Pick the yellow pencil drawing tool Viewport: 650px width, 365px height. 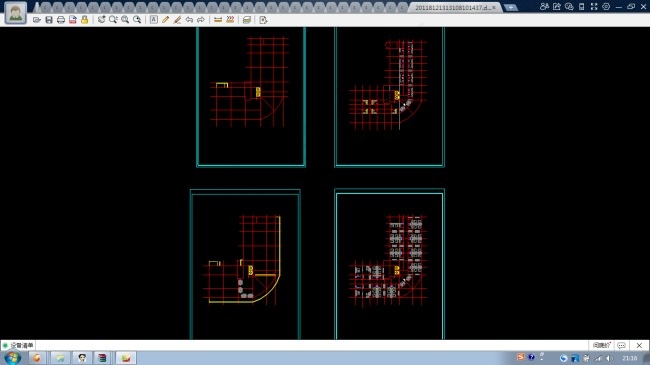[x=165, y=20]
